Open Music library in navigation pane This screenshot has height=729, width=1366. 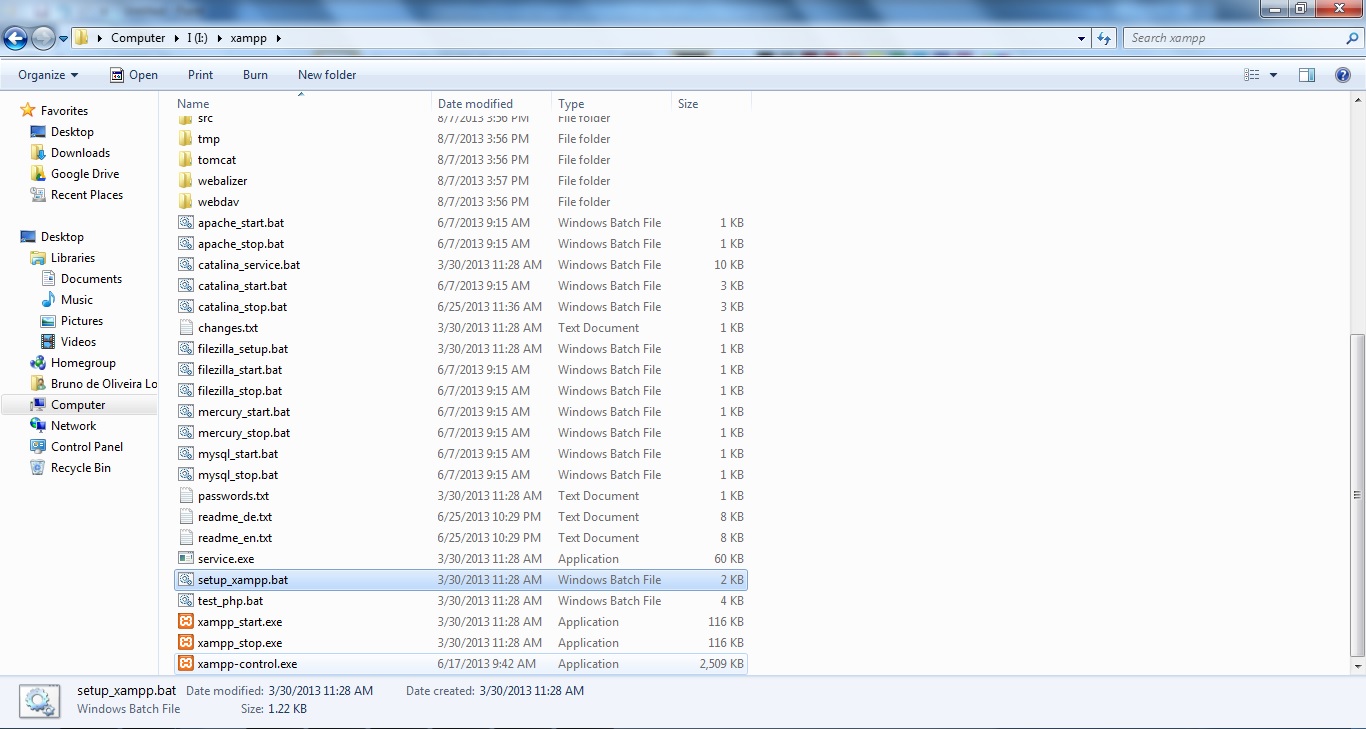(76, 300)
